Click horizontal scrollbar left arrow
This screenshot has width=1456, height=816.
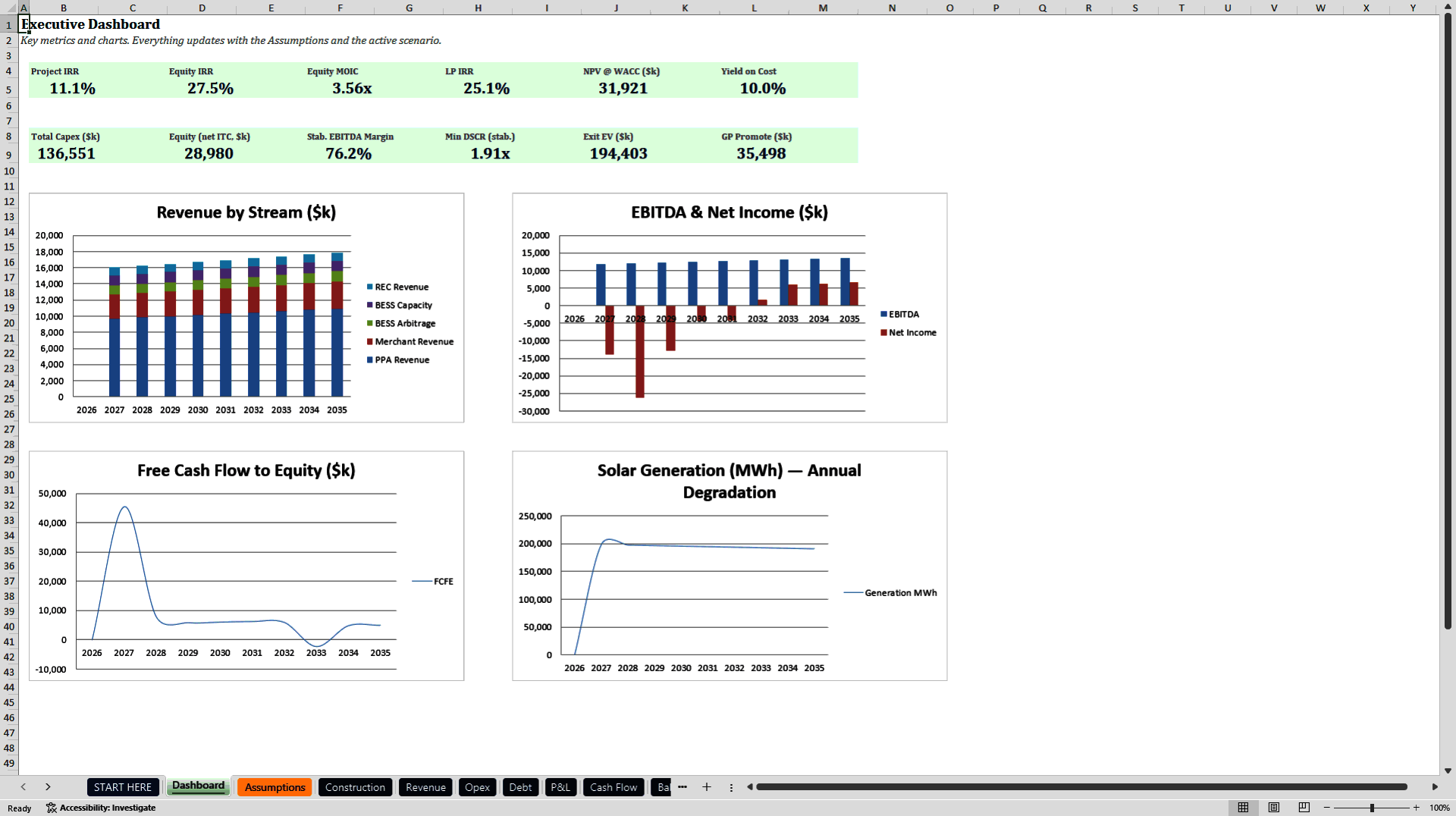pos(750,787)
